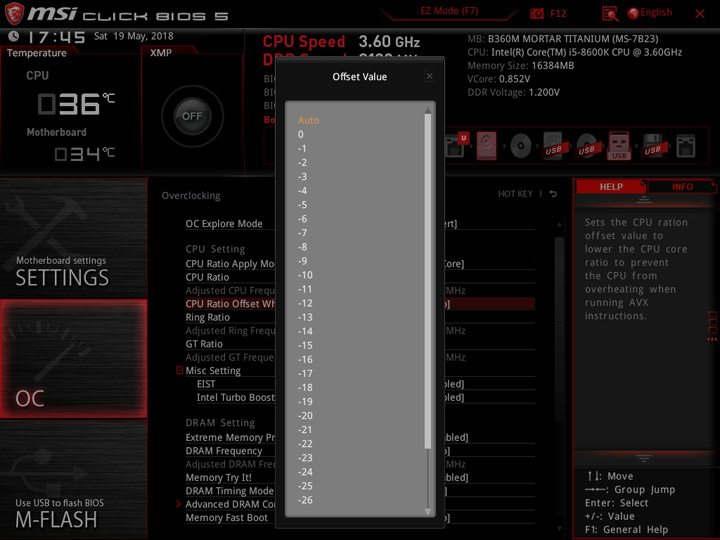720x540 pixels.
Task: Pick offset value -22
Action: tap(305, 444)
